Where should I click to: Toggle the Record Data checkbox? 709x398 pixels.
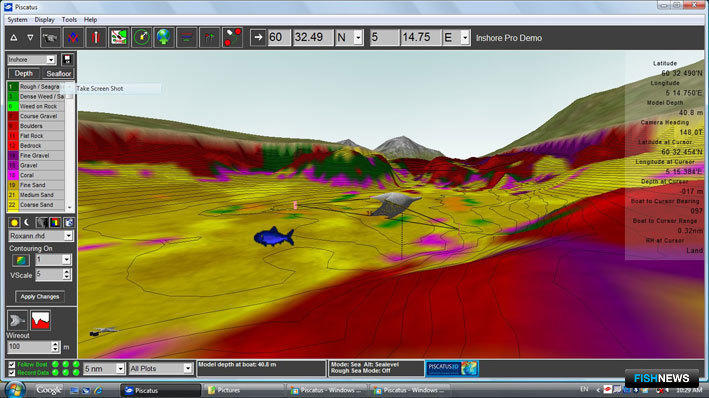pos(12,373)
